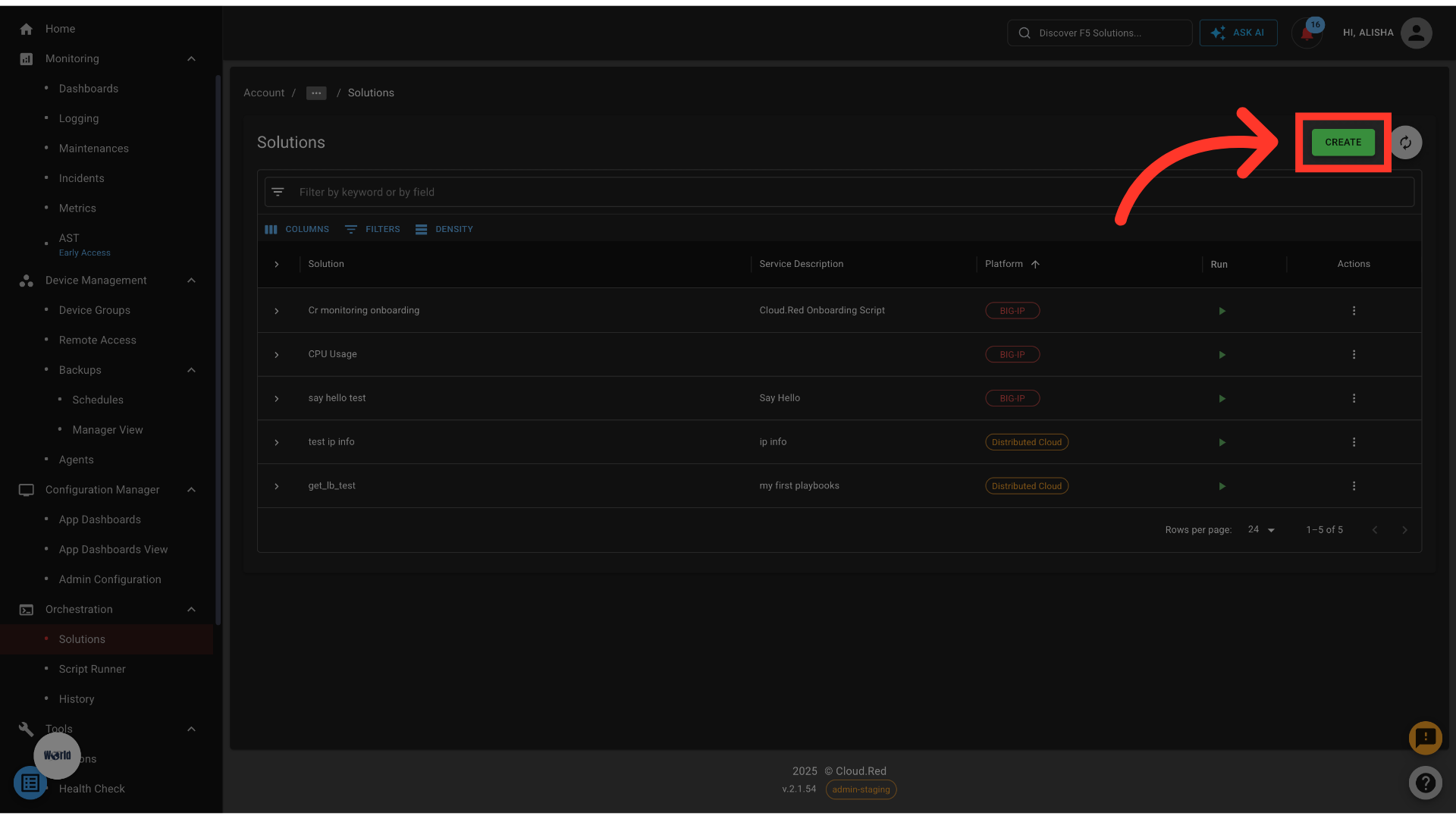
Task: Run the CPU Usage solution
Action: (1222, 355)
